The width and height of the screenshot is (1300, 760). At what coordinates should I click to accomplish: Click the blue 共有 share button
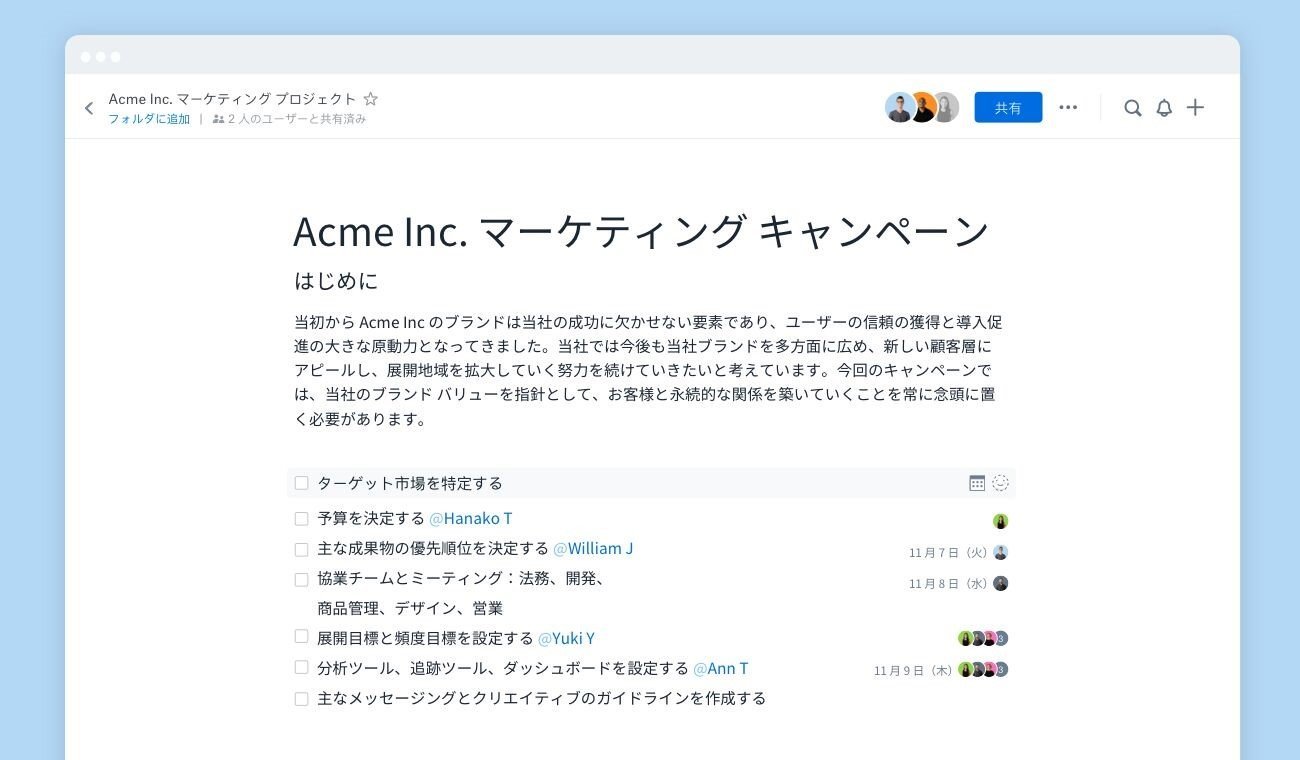(1008, 107)
